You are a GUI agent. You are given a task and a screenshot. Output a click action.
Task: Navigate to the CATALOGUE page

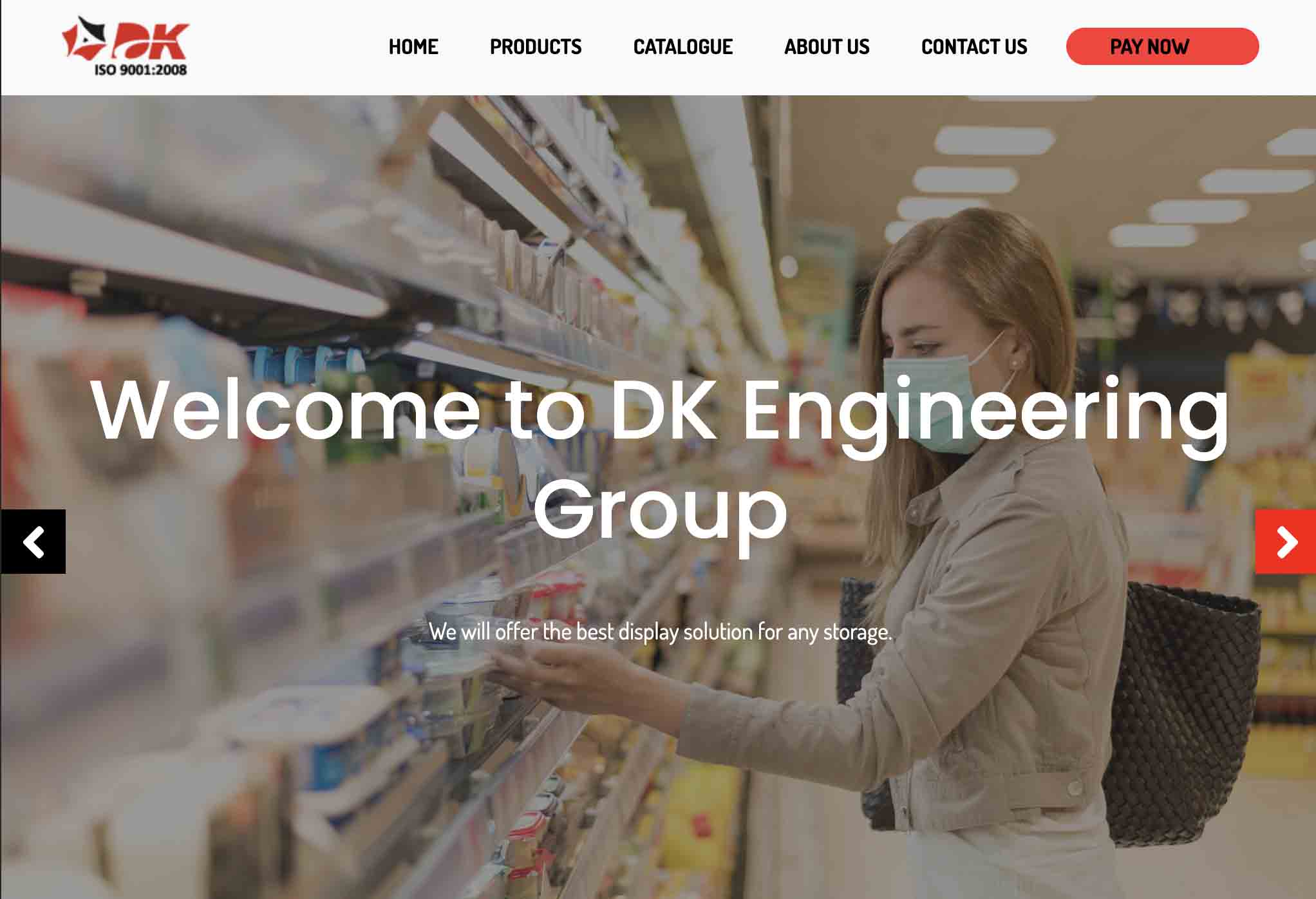click(x=683, y=46)
